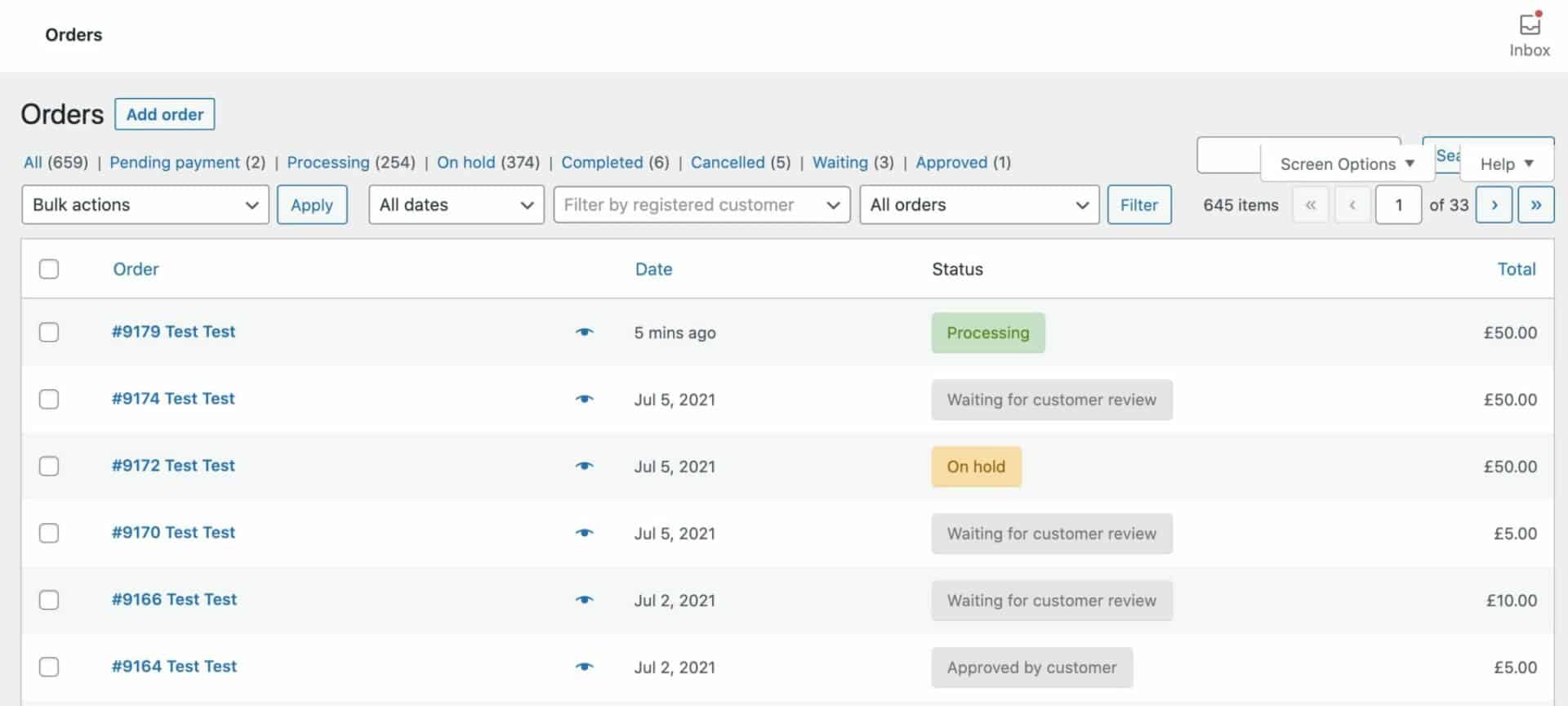Viewport: 1568px width, 706px height.
Task: Filter by Processing (254) status
Action: pos(351,162)
